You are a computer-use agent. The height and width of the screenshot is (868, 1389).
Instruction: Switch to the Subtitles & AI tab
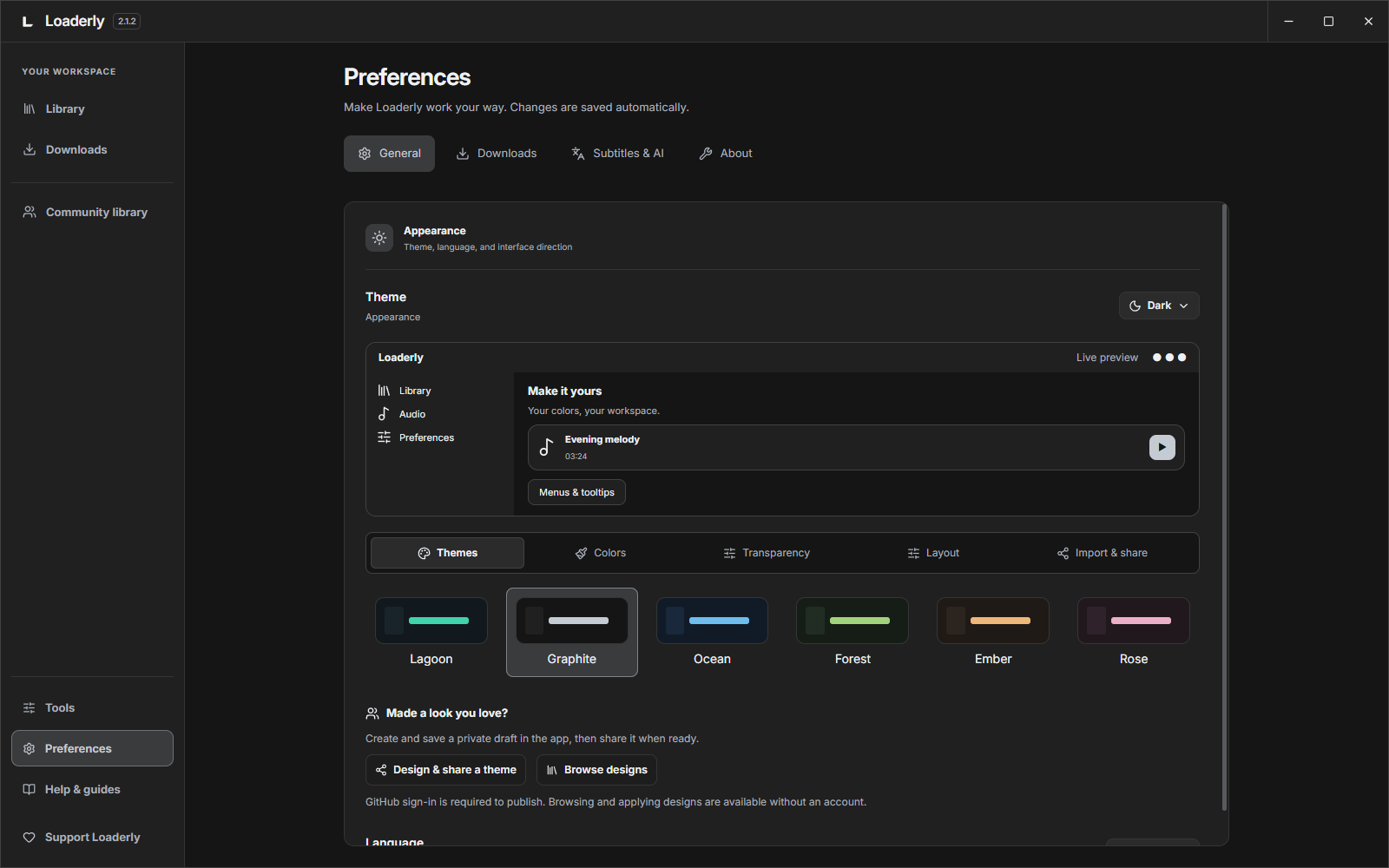tap(617, 154)
